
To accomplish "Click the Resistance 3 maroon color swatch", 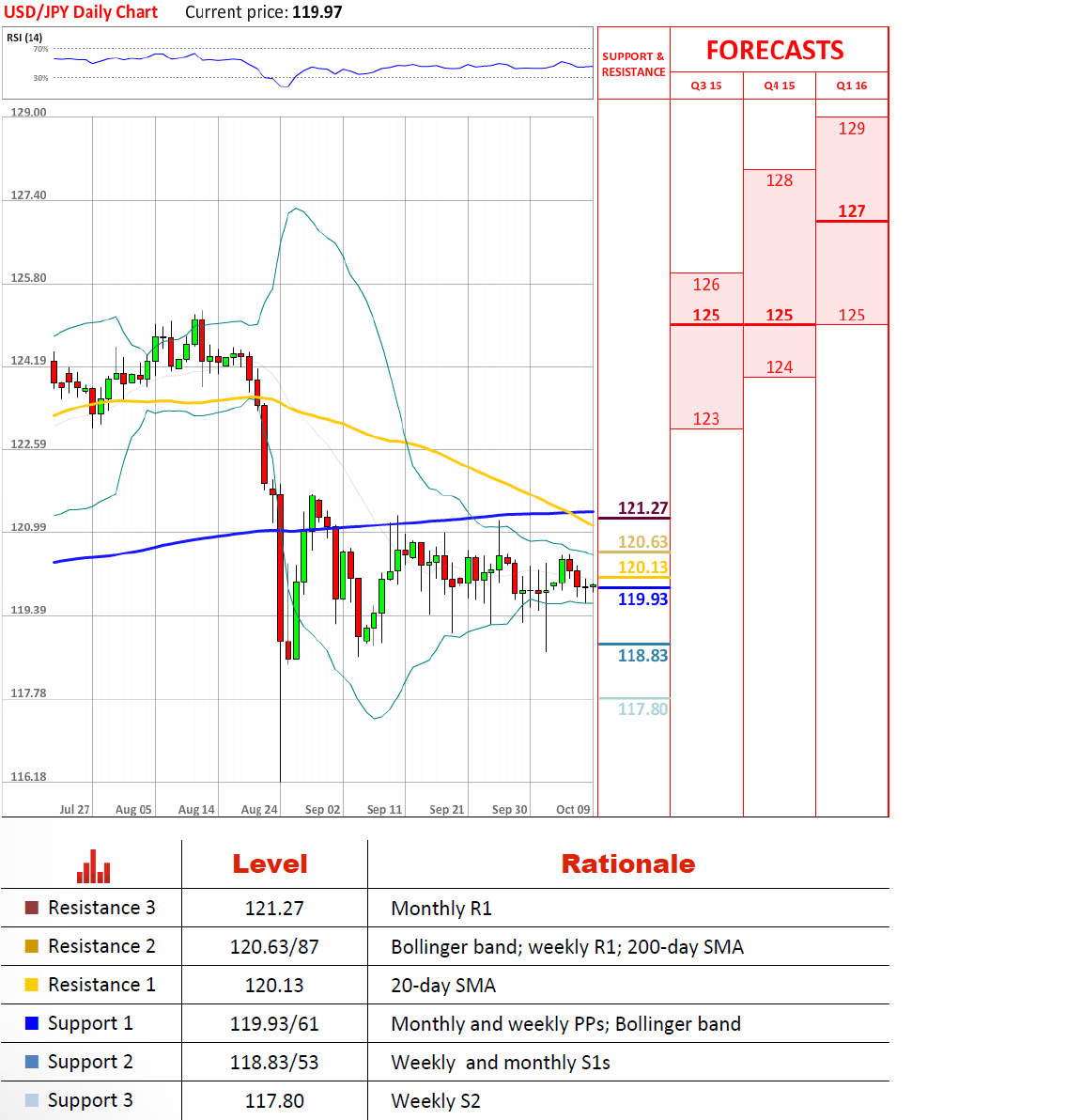I will tap(31, 908).
